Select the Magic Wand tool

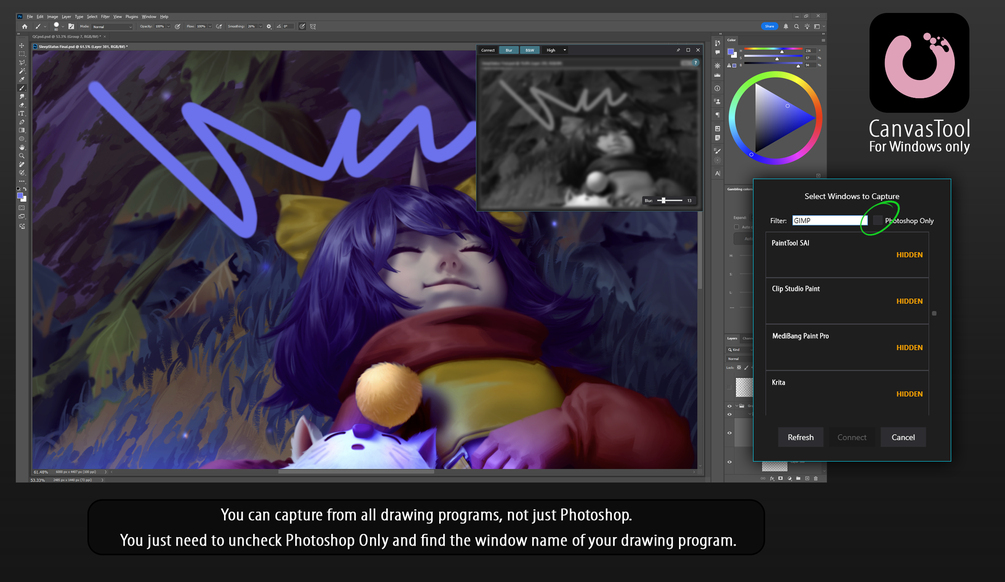click(22, 71)
